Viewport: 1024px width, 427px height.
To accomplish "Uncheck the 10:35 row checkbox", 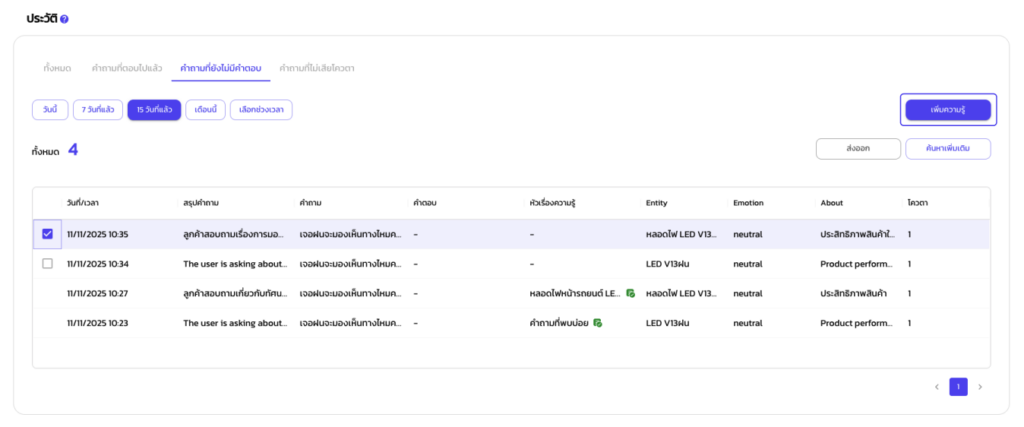I will click(47, 234).
